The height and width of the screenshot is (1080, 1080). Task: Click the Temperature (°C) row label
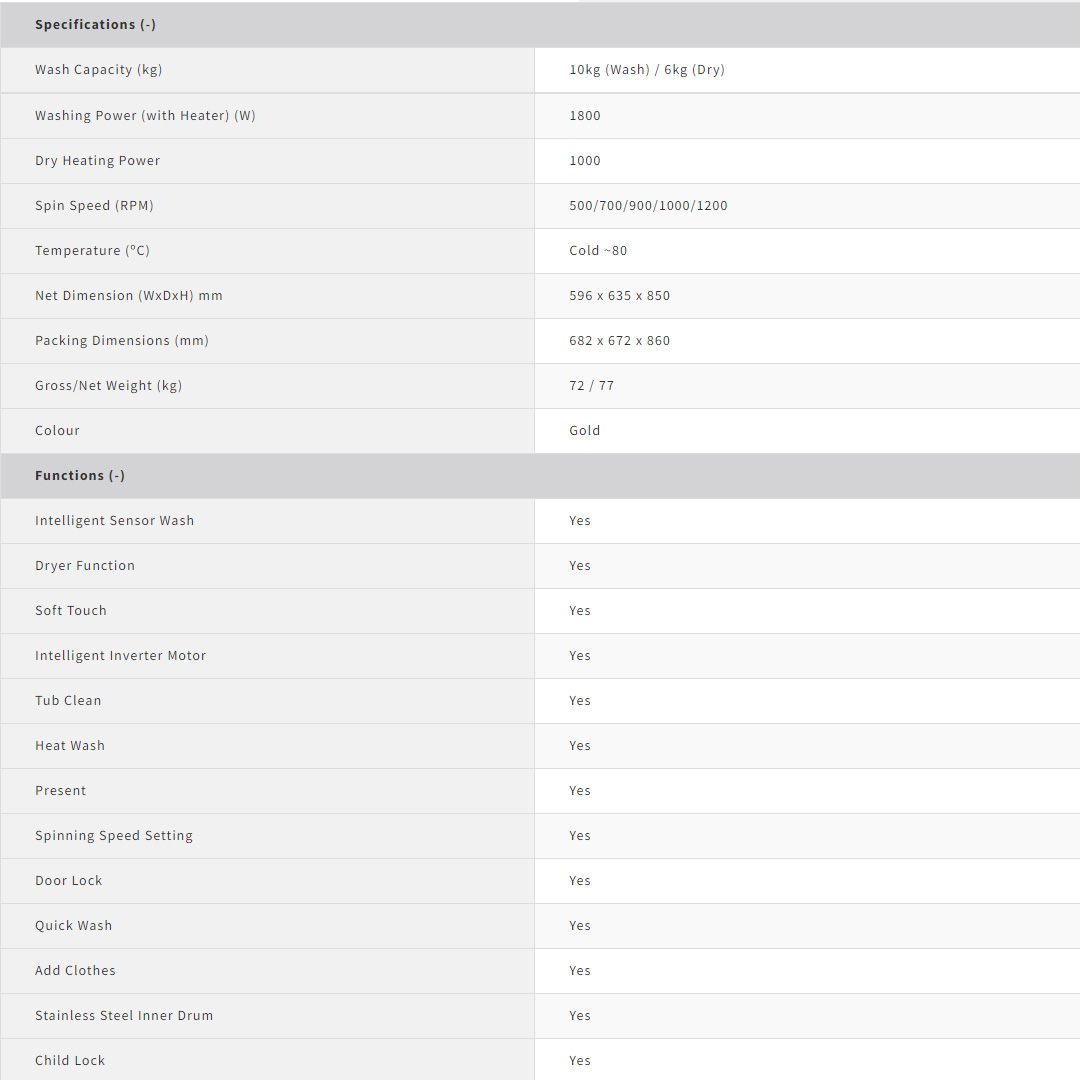click(x=92, y=250)
